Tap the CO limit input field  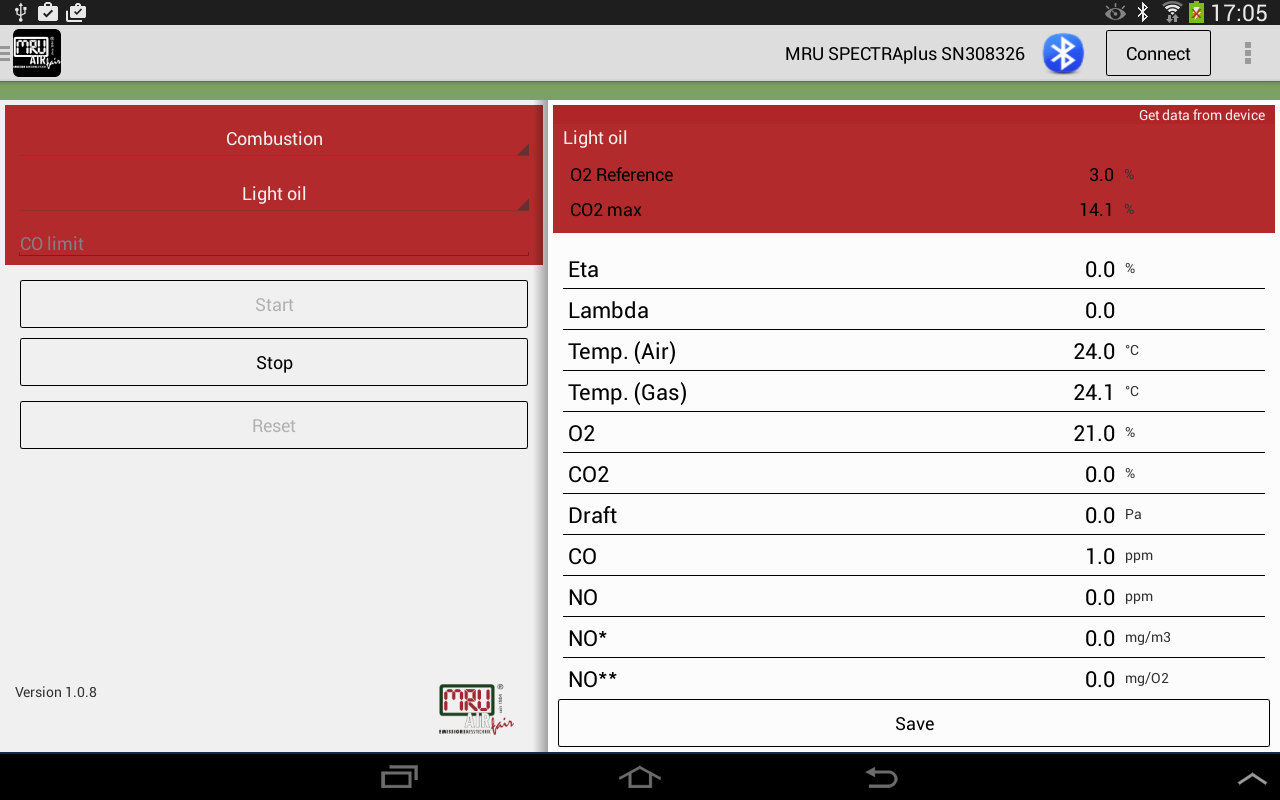pyautogui.click(x=273, y=243)
